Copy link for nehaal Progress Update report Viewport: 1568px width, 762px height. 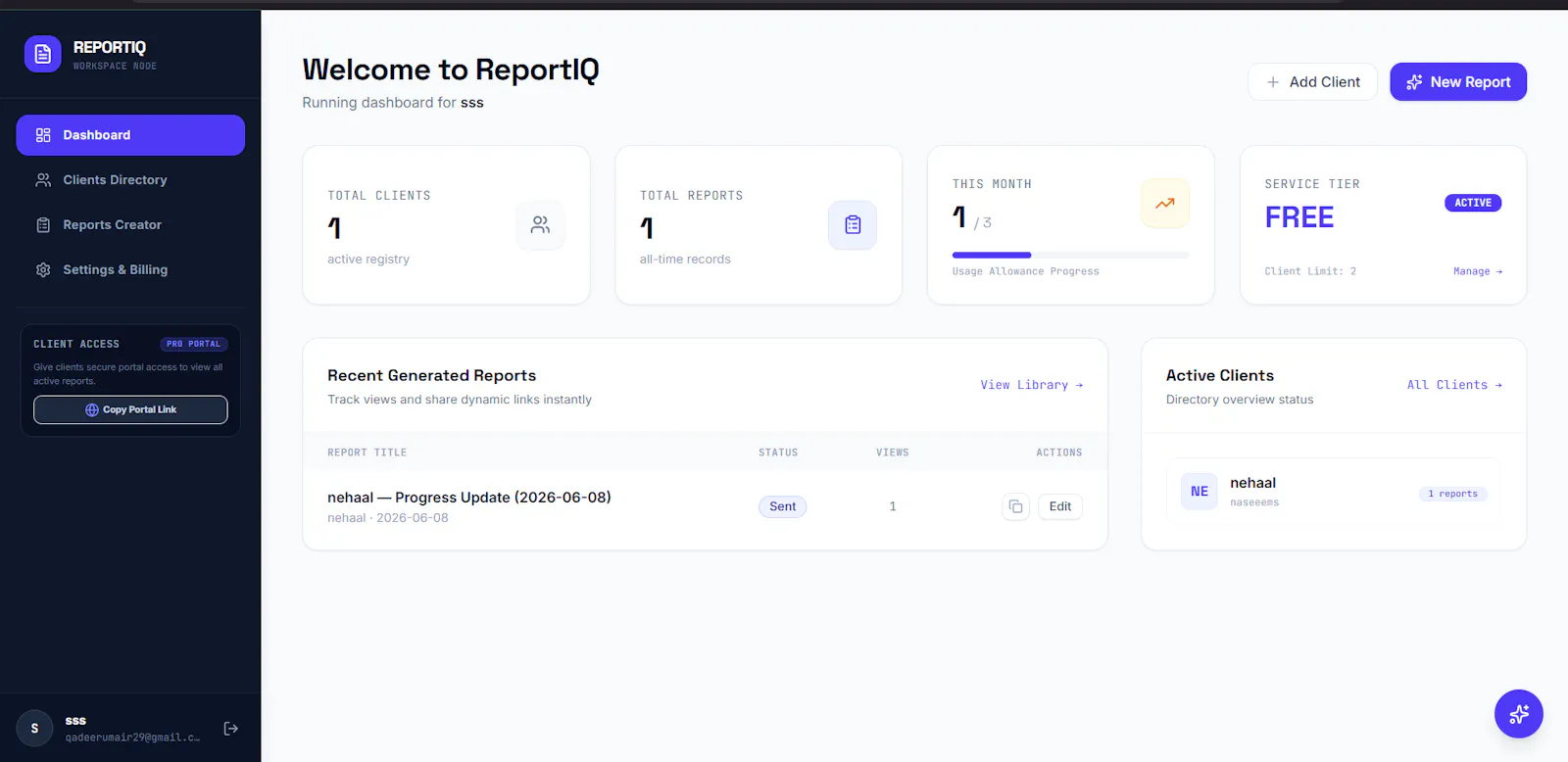click(x=1015, y=506)
